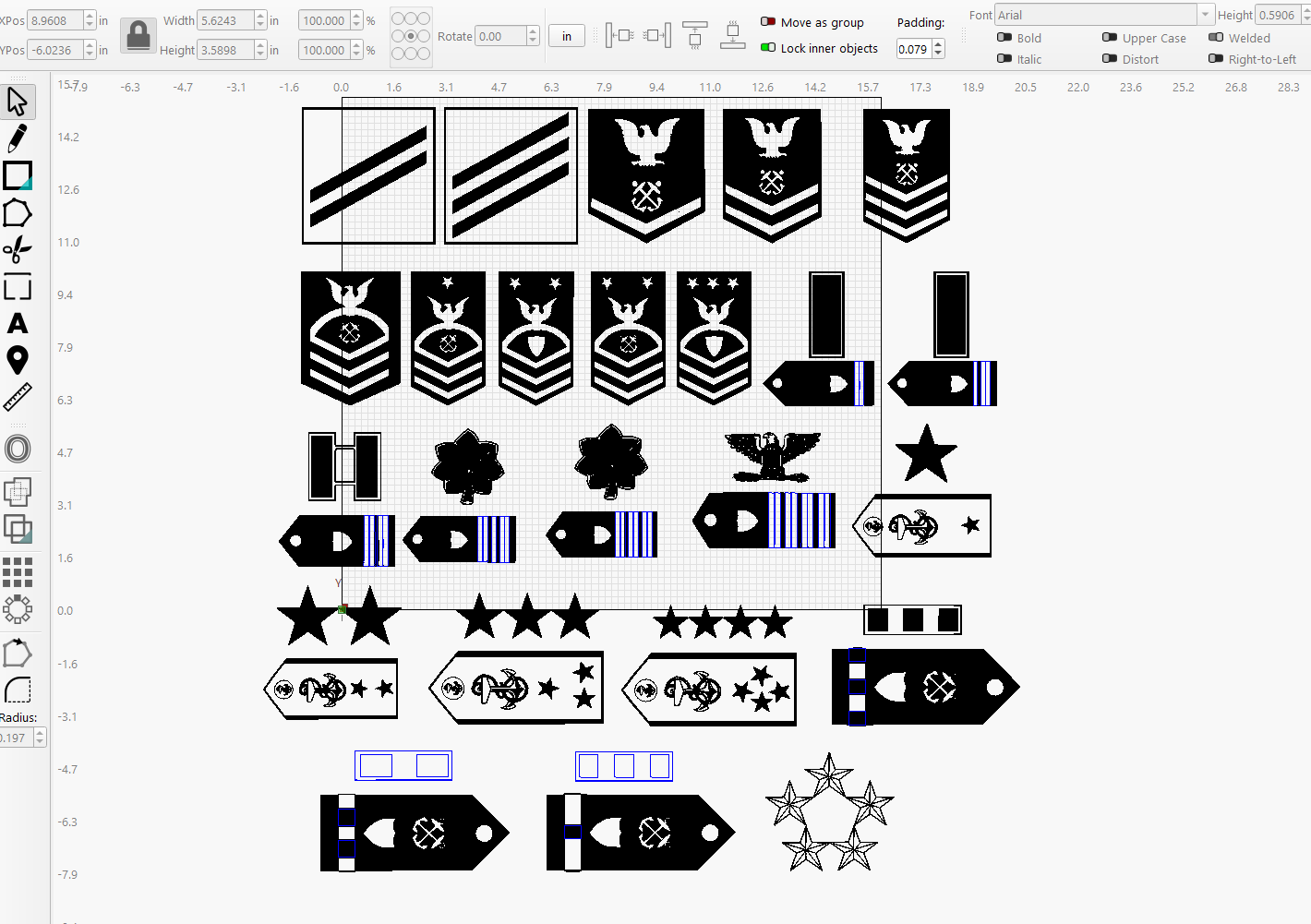This screenshot has height=924, width=1311.
Task: Toggle Move as group switch
Action: tap(768, 21)
